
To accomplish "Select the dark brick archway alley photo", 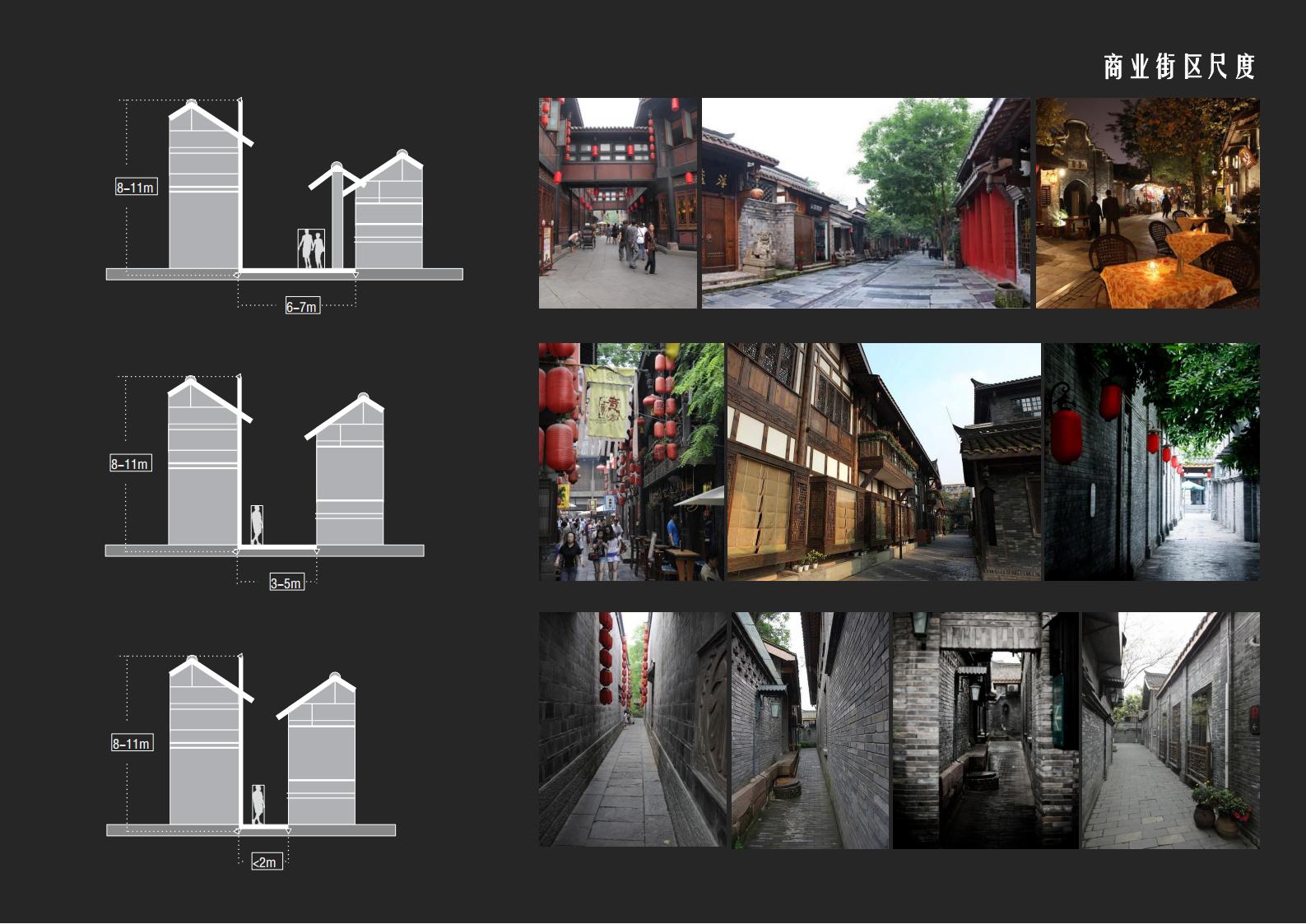I will pos(985,730).
